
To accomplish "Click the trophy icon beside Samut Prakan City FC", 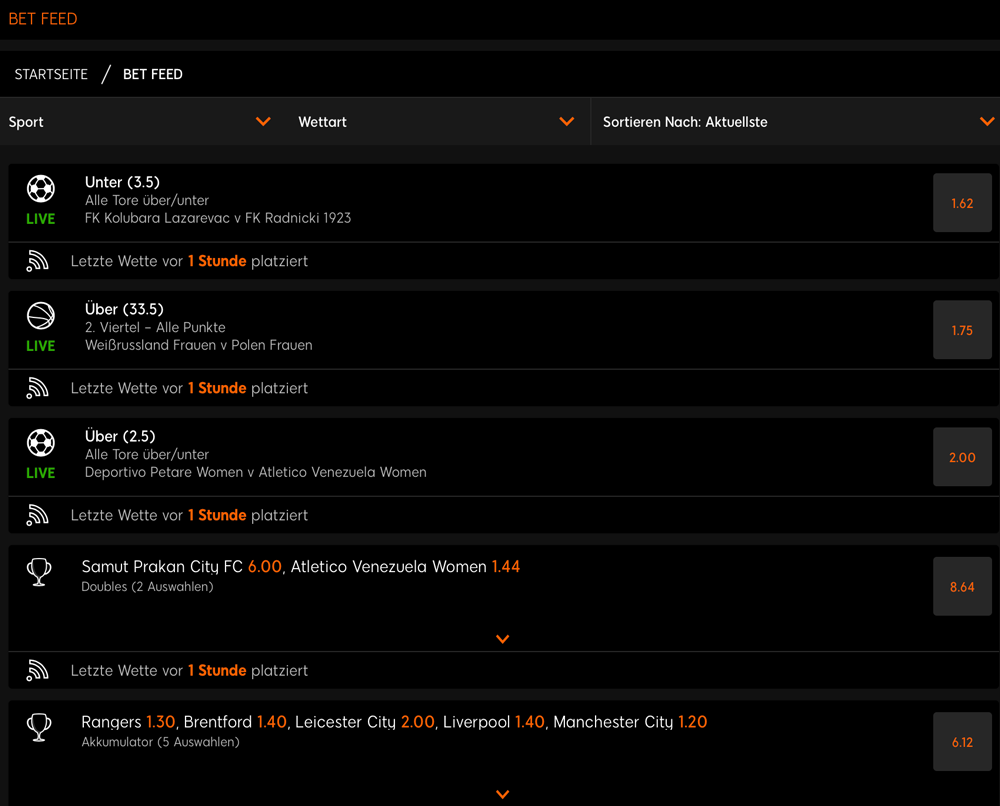I will click(x=39, y=572).
